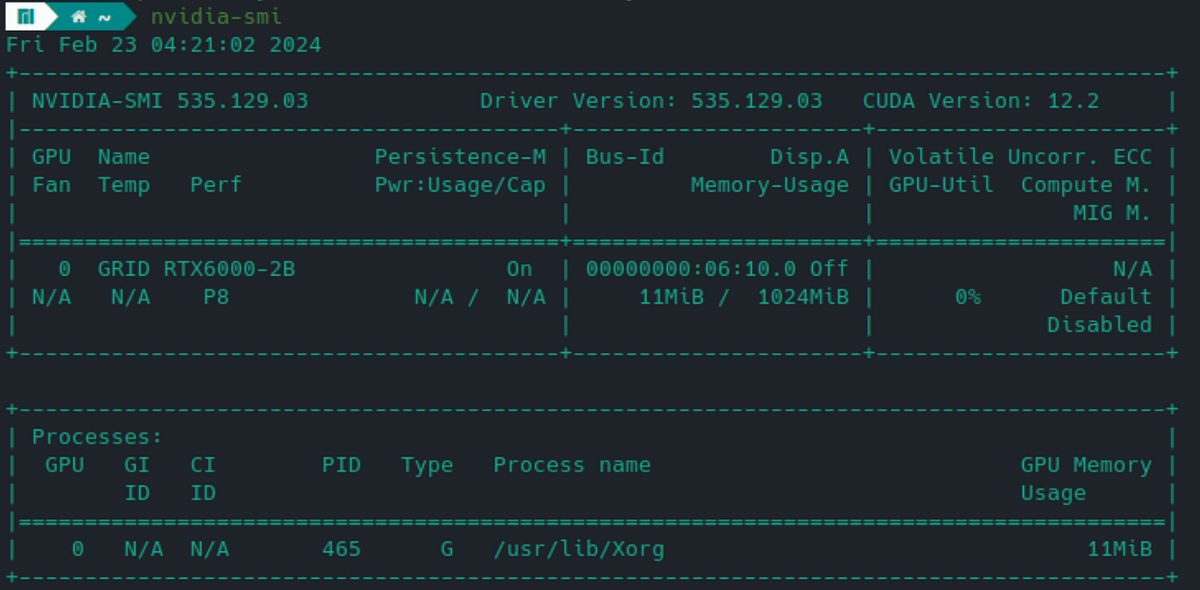Select the Driver Version 535.129.03 text
The width and height of the screenshot is (1200, 590).
650,100
